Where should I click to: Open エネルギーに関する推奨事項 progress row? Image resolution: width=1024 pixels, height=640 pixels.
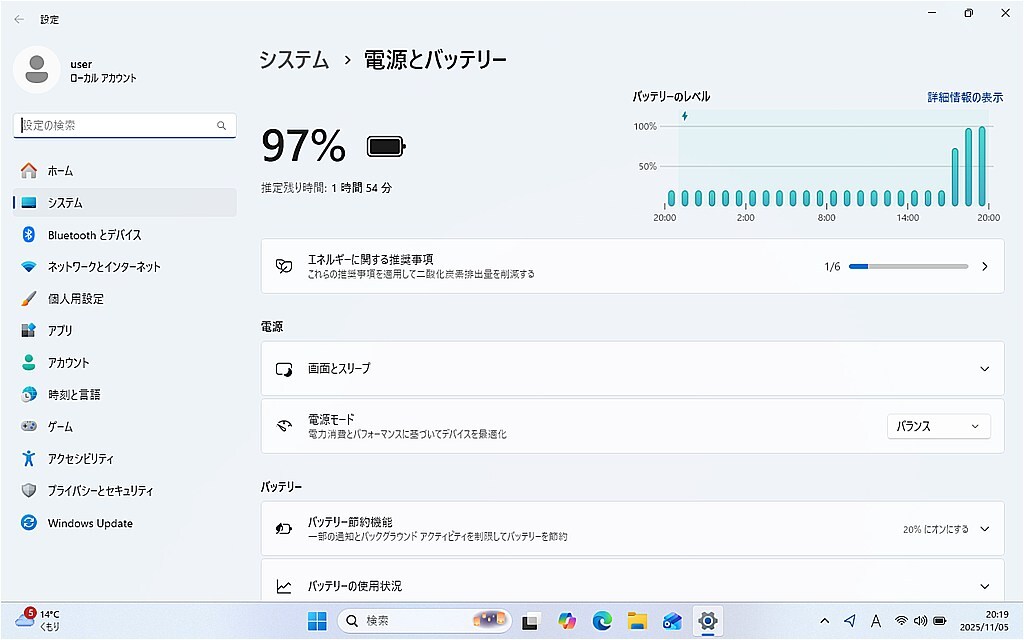click(632, 266)
